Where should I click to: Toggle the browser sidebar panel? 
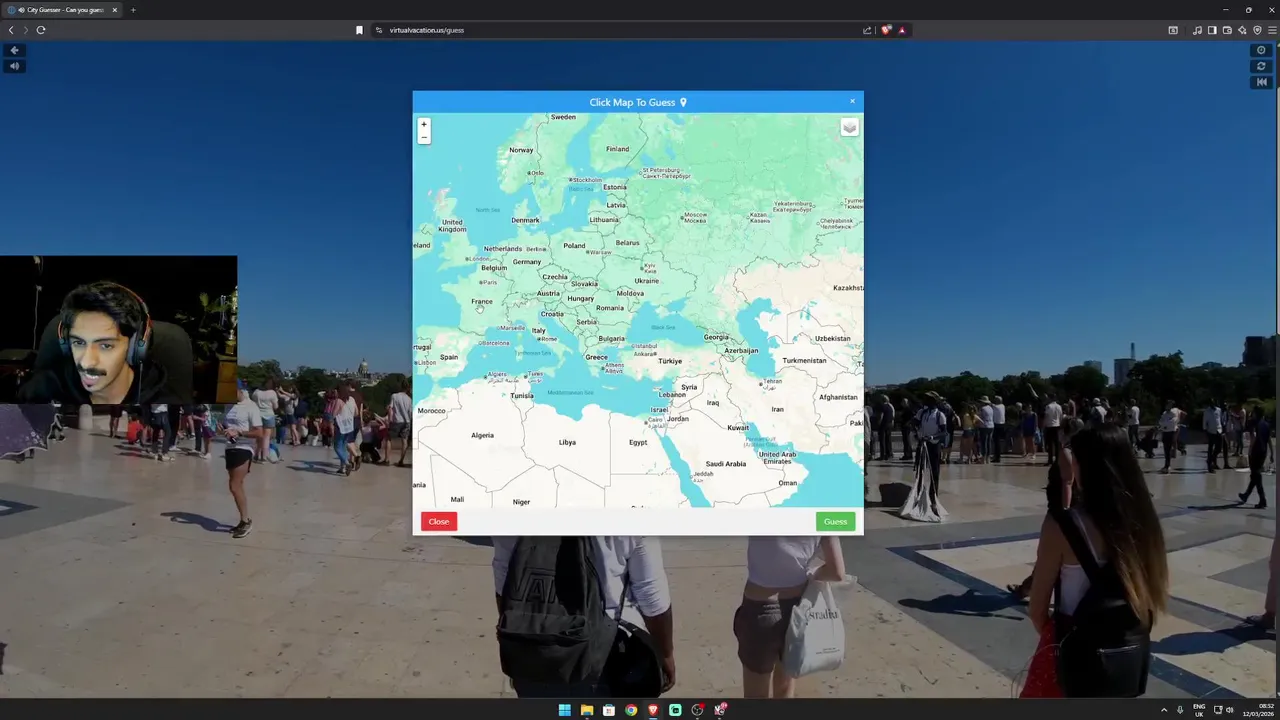[x=1212, y=30]
